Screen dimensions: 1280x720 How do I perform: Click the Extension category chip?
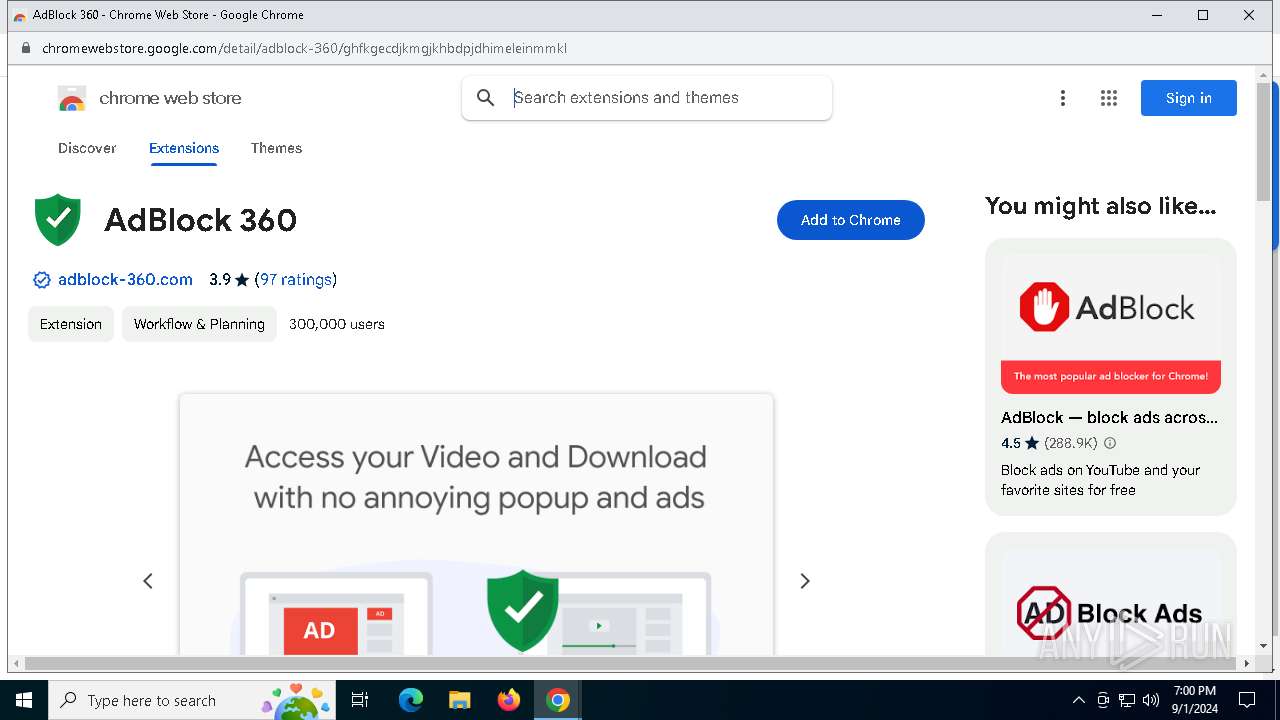71,324
